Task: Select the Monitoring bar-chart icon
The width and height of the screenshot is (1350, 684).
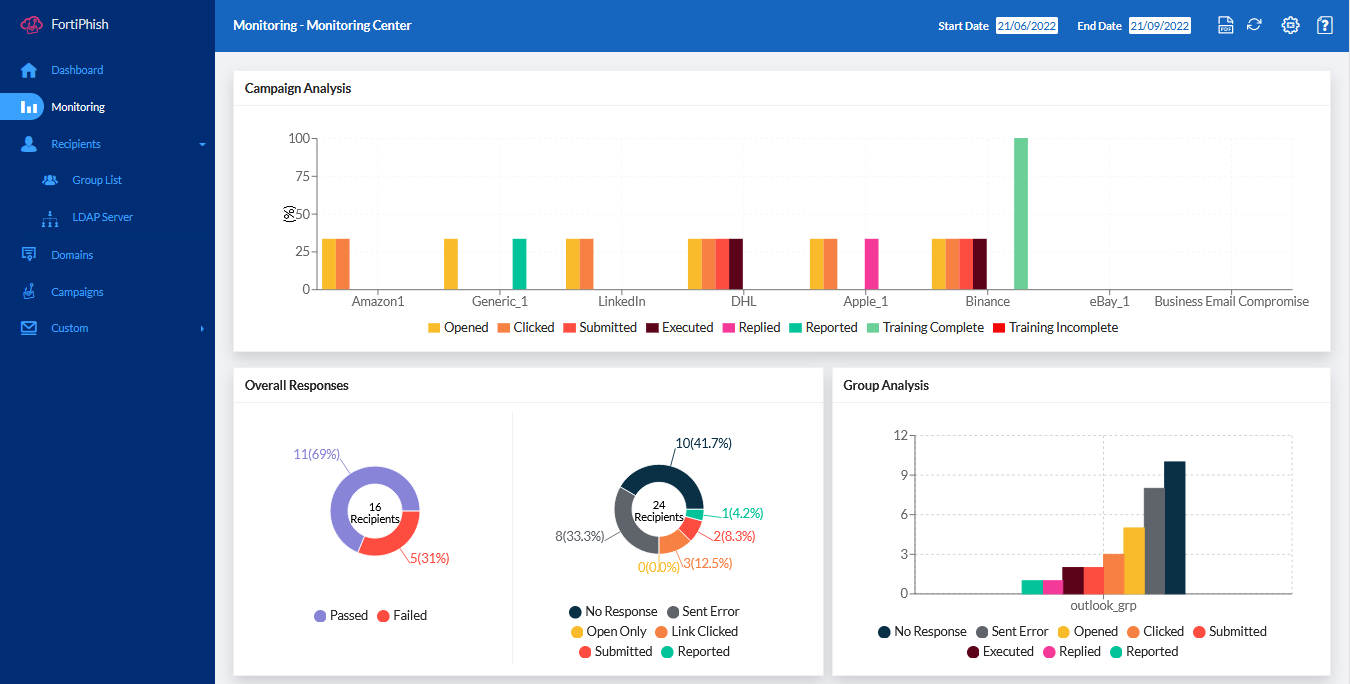Action: pyautogui.click(x=27, y=106)
